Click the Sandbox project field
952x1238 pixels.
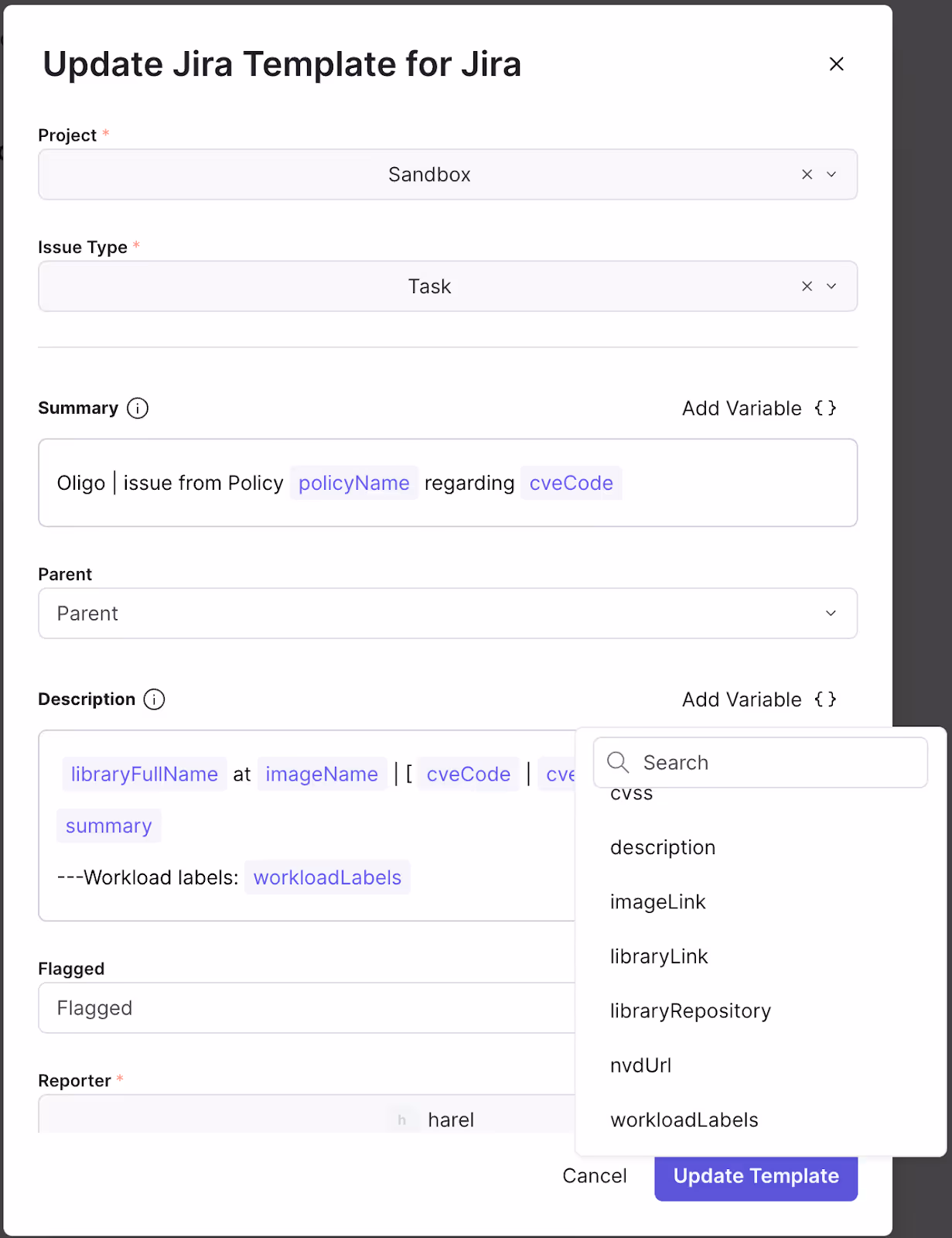(x=448, y=175)
